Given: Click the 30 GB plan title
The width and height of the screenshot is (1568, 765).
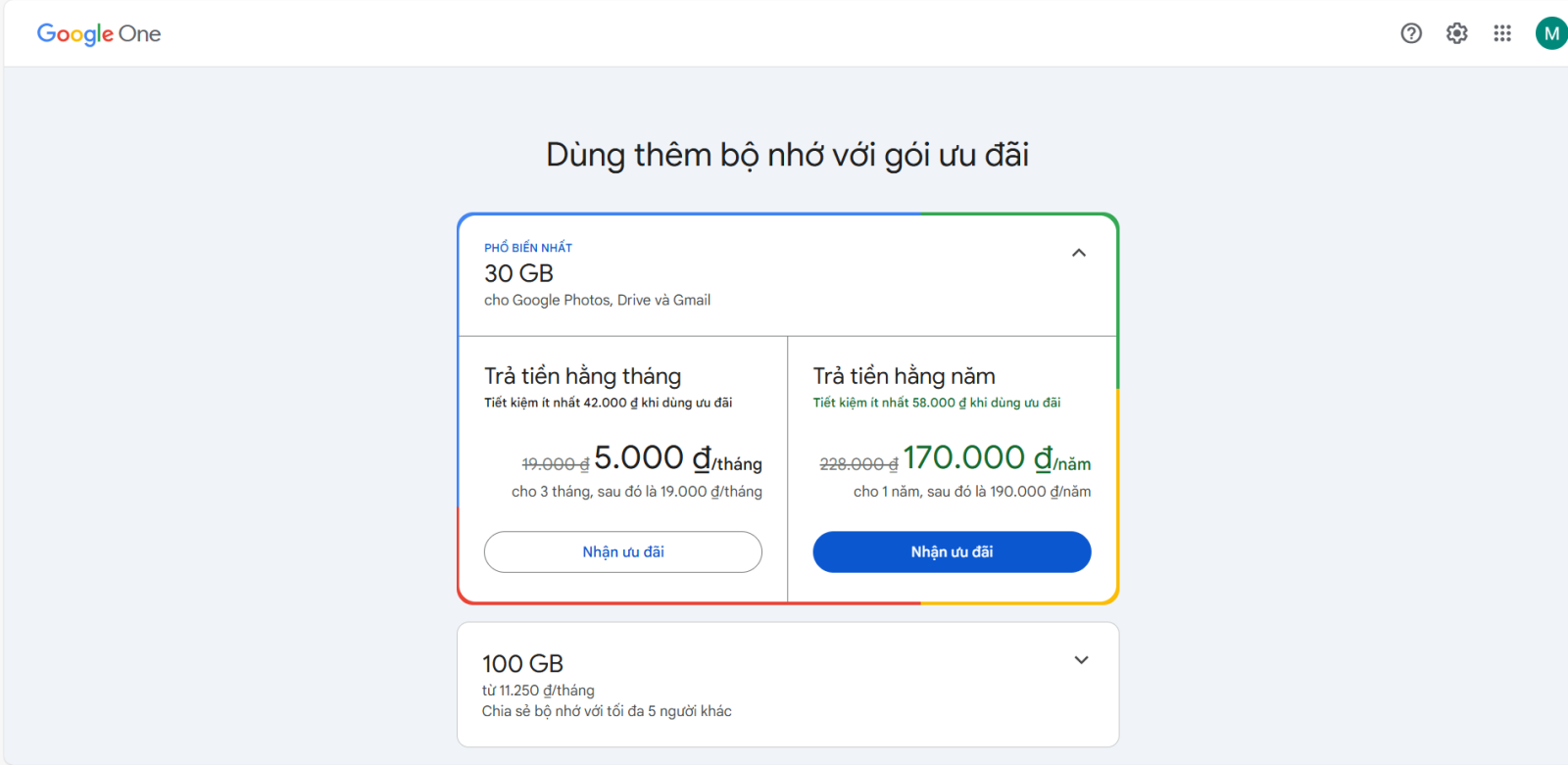Looking at the screenshot, I should click(518, 273).
